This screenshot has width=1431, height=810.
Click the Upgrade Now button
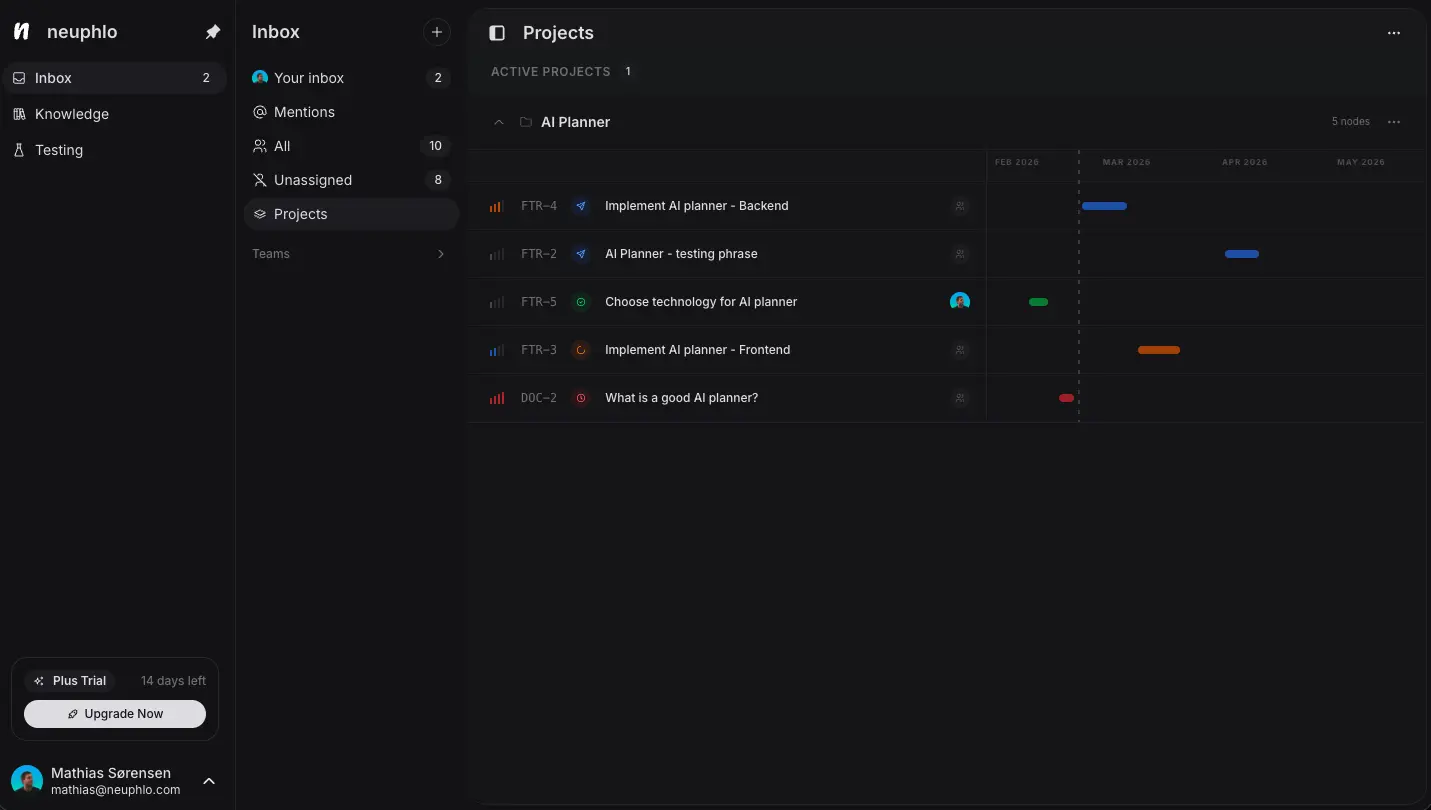tap(114, 713)
